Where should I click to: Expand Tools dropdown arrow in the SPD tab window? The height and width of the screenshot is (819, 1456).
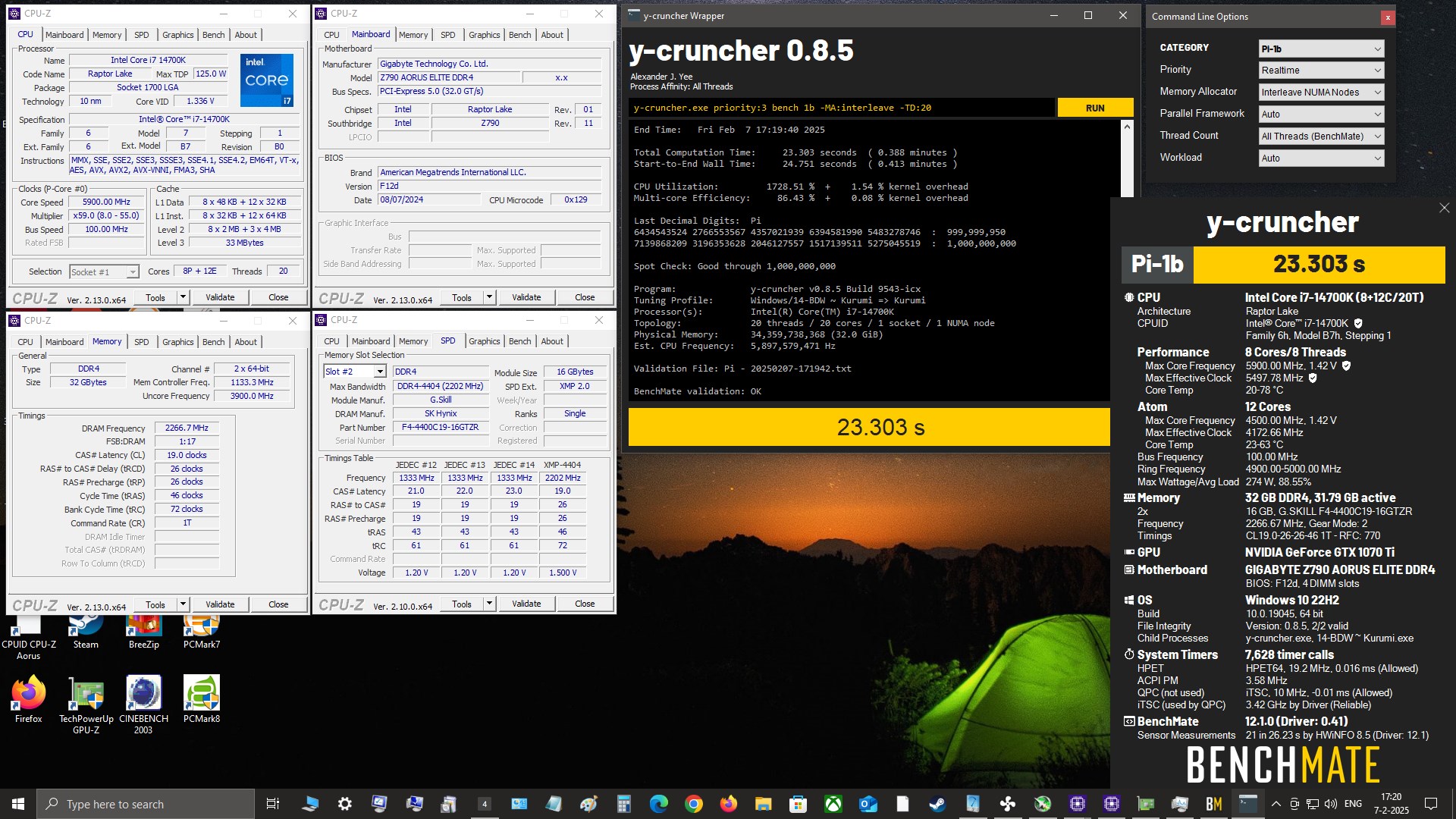pos(489,604)
